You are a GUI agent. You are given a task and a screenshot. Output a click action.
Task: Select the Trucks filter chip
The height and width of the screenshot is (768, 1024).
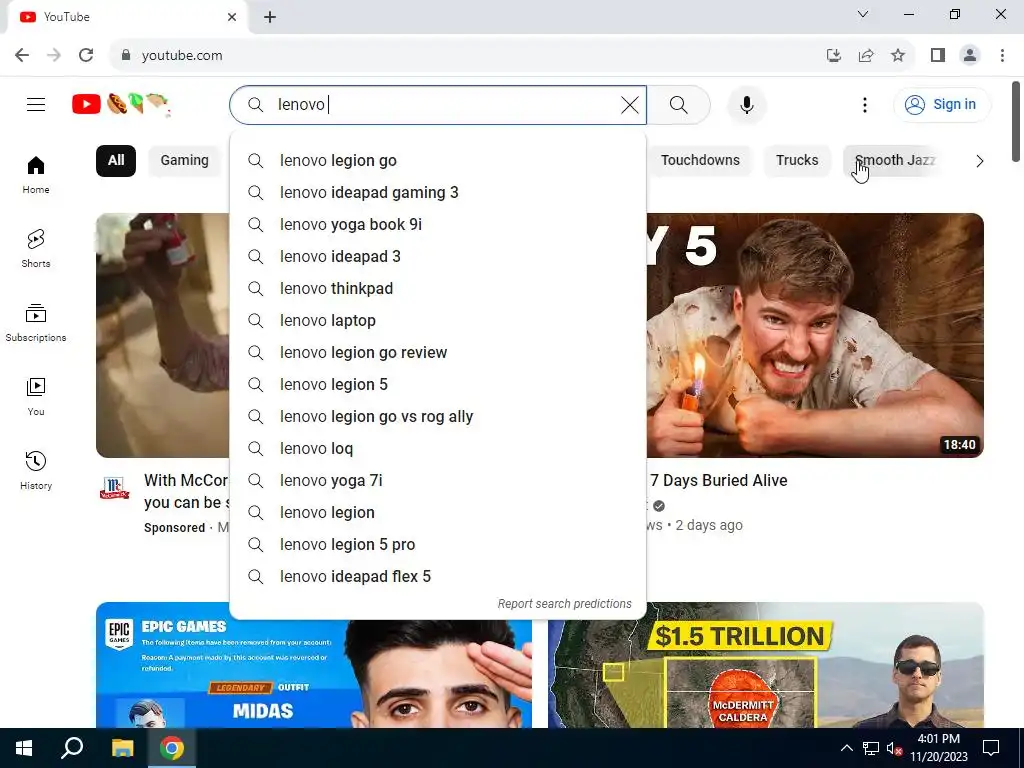(797, 161)
